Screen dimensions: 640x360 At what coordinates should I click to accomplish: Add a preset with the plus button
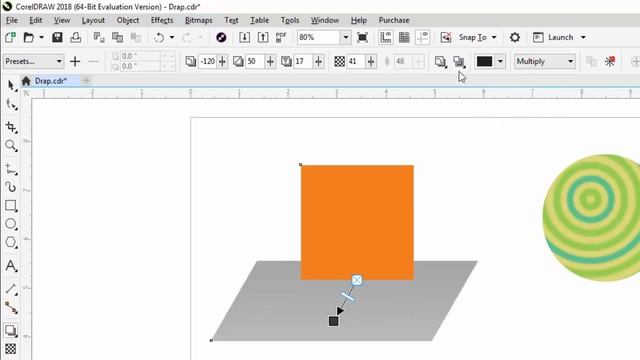click(x=75, y=61)
